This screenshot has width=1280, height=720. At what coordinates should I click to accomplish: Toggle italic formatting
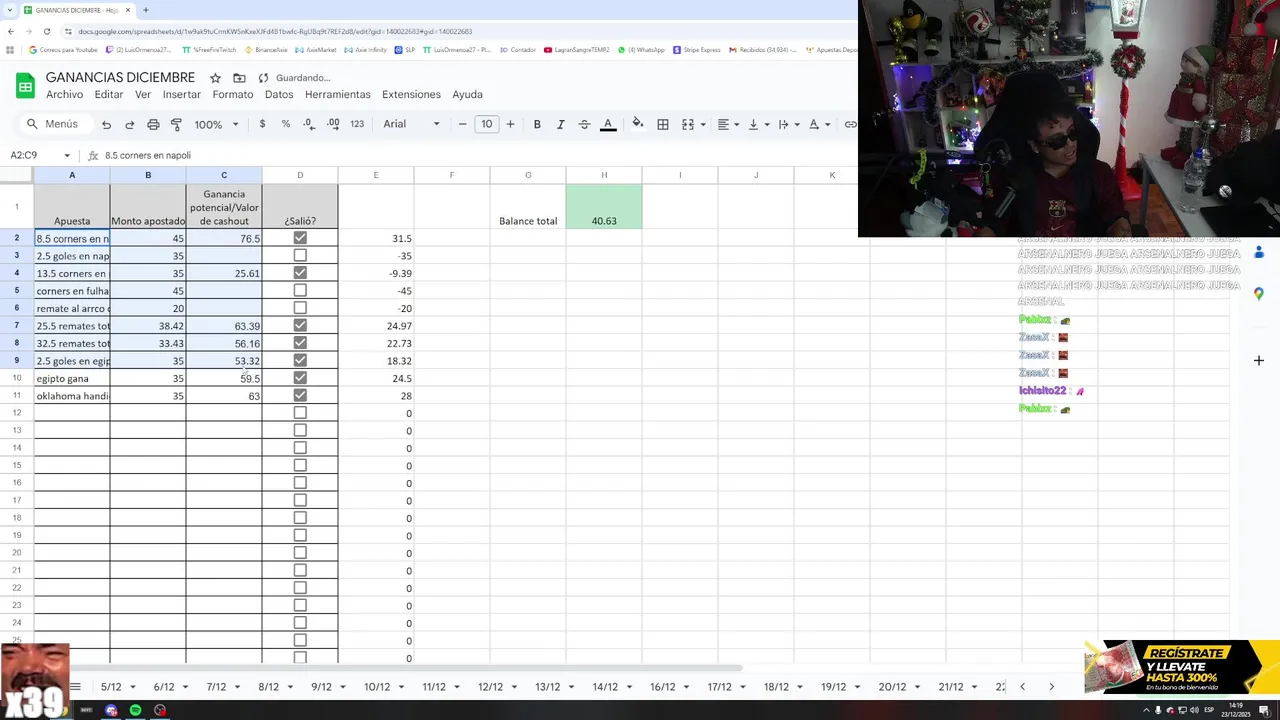(560, 124)
